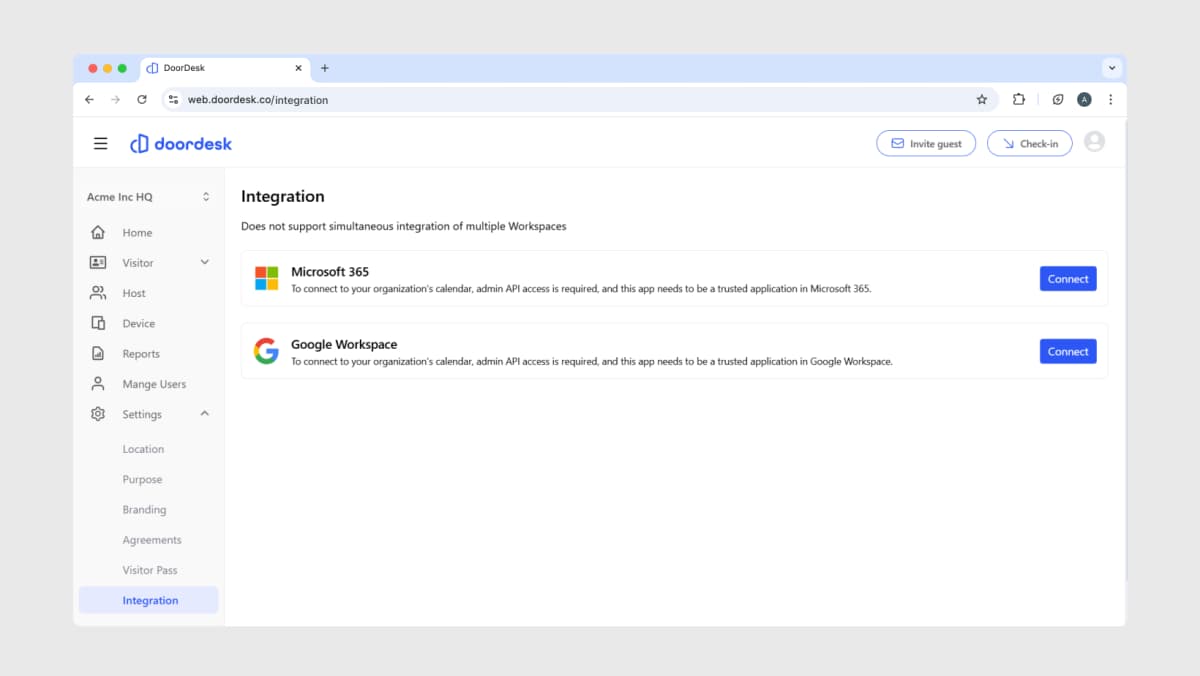Screen dimensions: 1200x676
Task: Click the Microsoft 365 logo
Action: pyautogui.click(x=266, y=278)
